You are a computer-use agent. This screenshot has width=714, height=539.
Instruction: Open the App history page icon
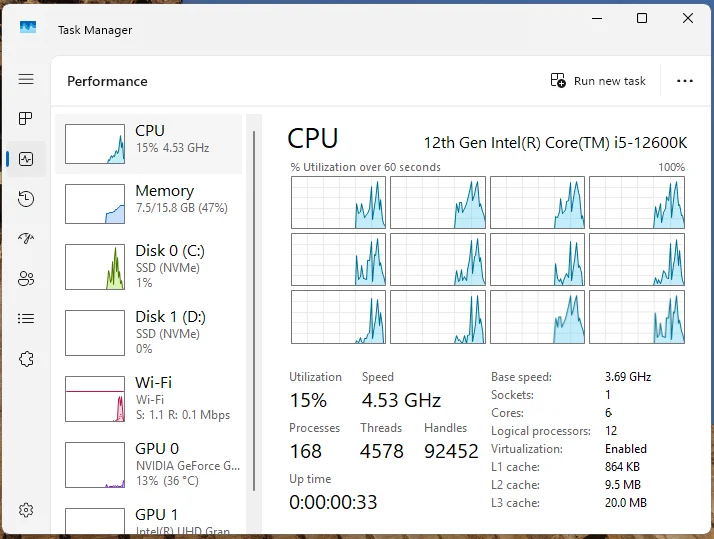coord(26,199)
